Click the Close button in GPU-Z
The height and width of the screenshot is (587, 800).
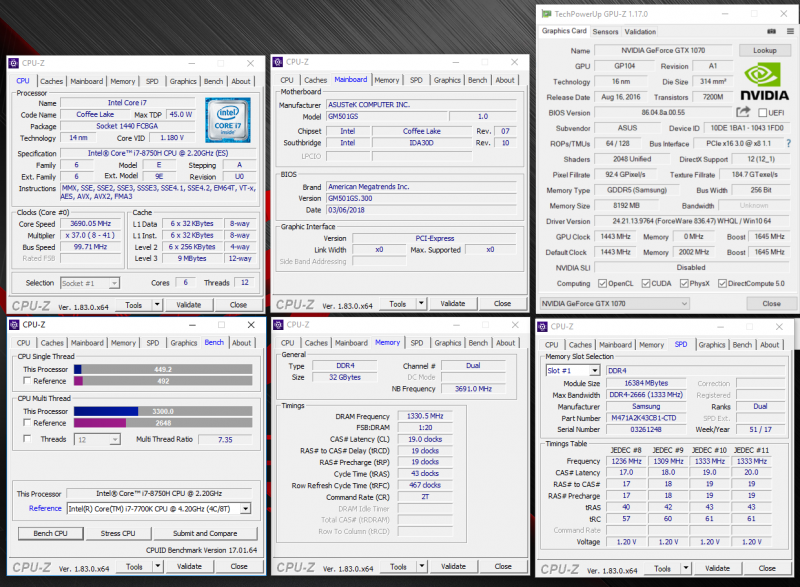(x=771, y=303)
